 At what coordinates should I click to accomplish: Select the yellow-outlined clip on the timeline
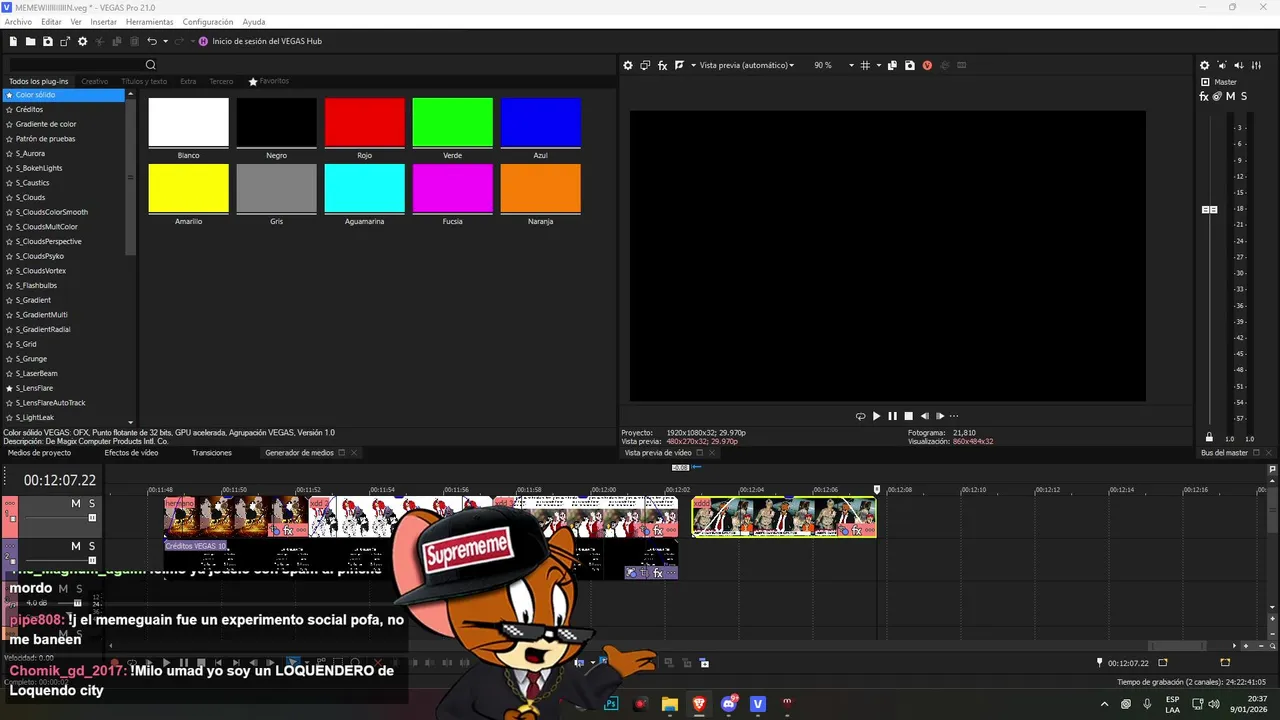click(784, 517)
